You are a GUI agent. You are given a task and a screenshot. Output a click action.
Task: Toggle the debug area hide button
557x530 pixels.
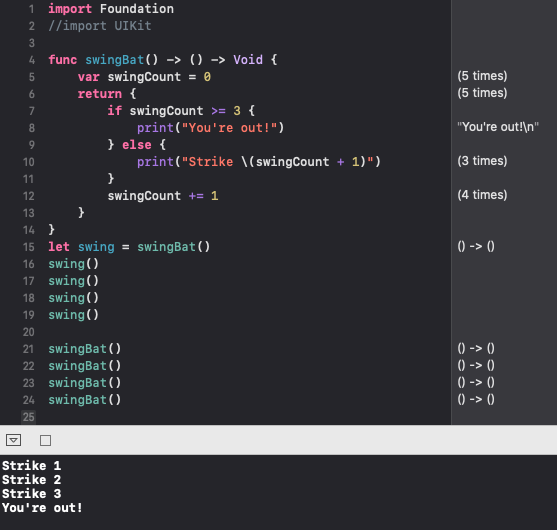pyautogui.click(x=13, y=440)
